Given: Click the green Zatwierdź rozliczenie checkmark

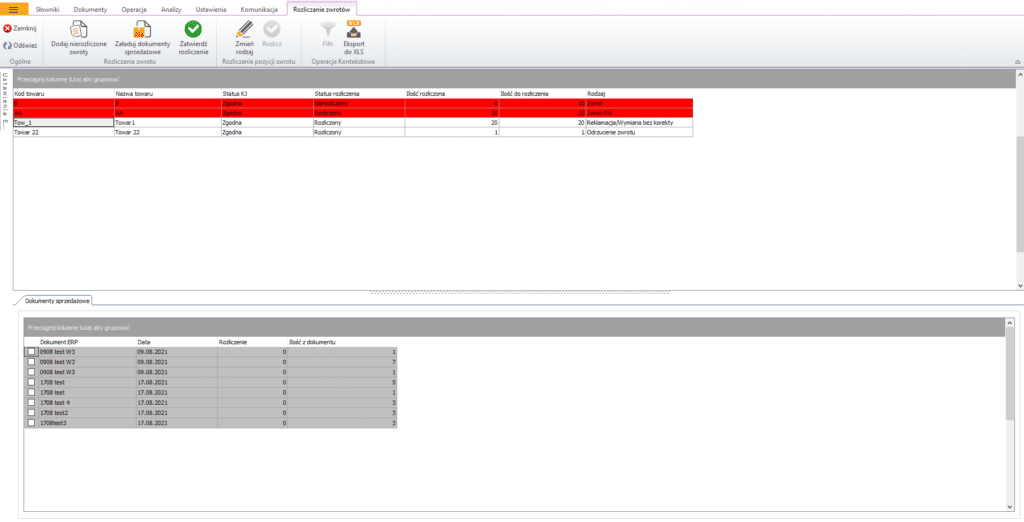Looking at the screenshot, I should [193, 29].
